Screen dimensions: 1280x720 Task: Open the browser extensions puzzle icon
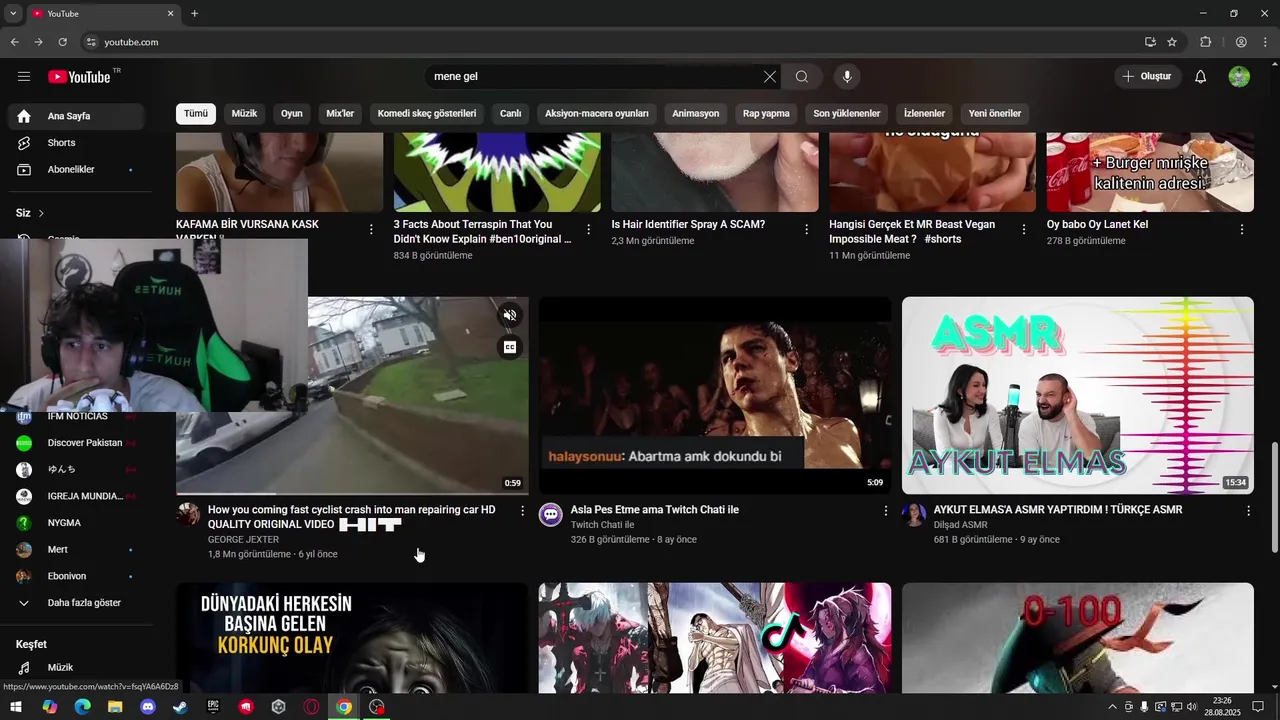point(1205,42)
